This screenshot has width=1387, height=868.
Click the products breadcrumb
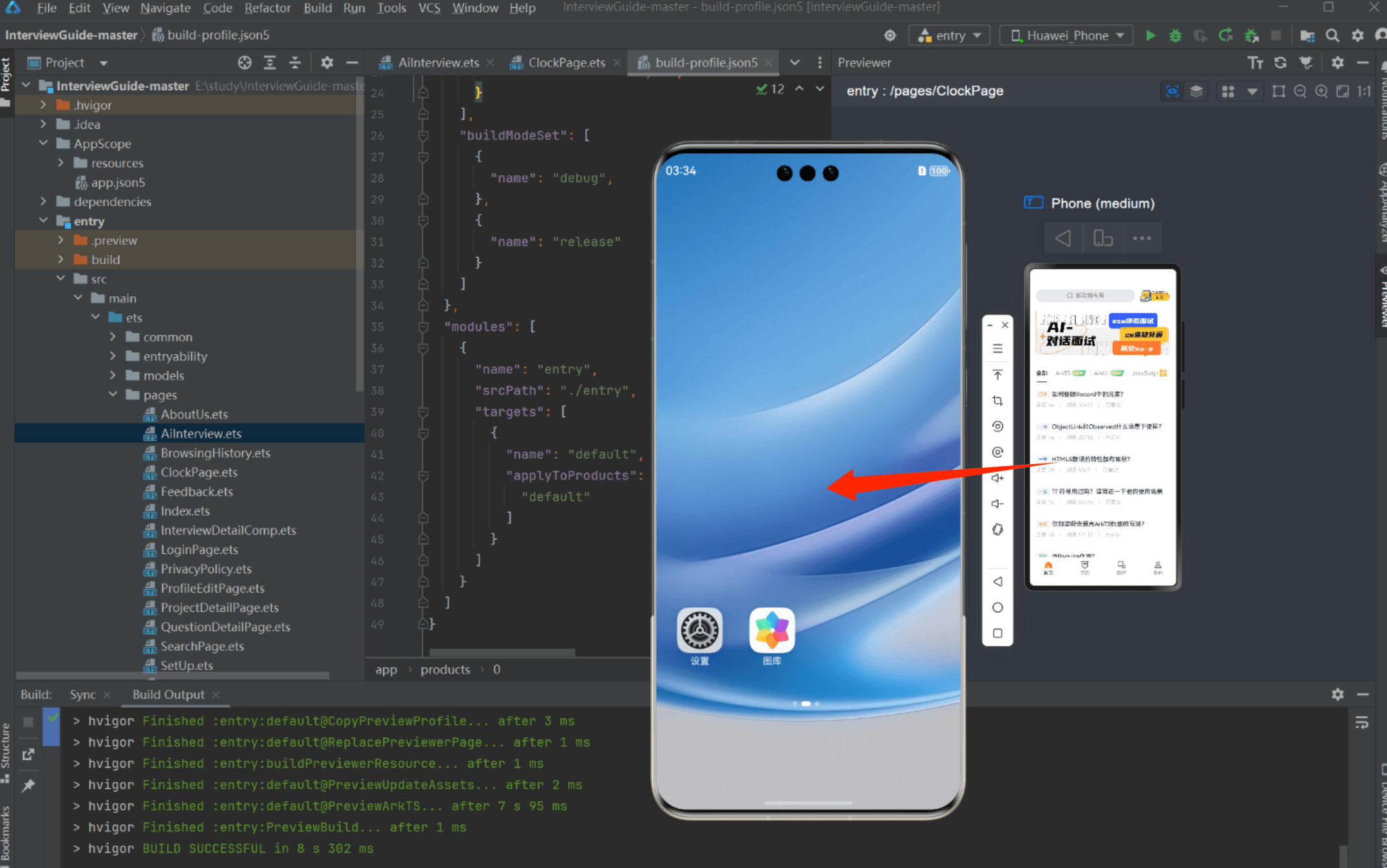click(x=445, y=670)
